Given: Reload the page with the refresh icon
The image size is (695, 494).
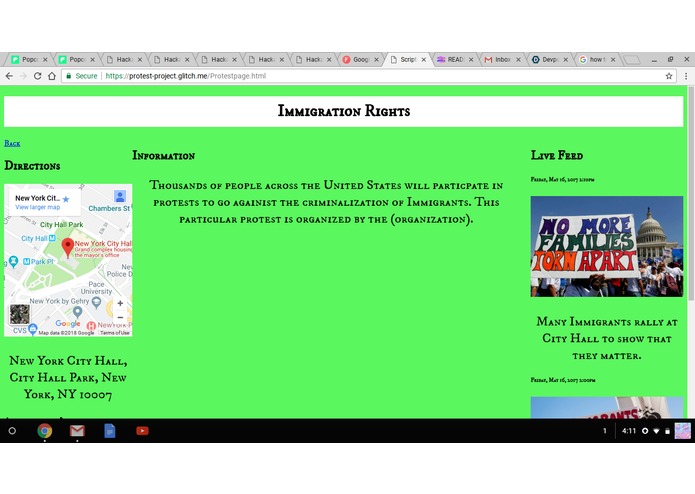Looking at the screenshot, I should click(x=38, y=76).
